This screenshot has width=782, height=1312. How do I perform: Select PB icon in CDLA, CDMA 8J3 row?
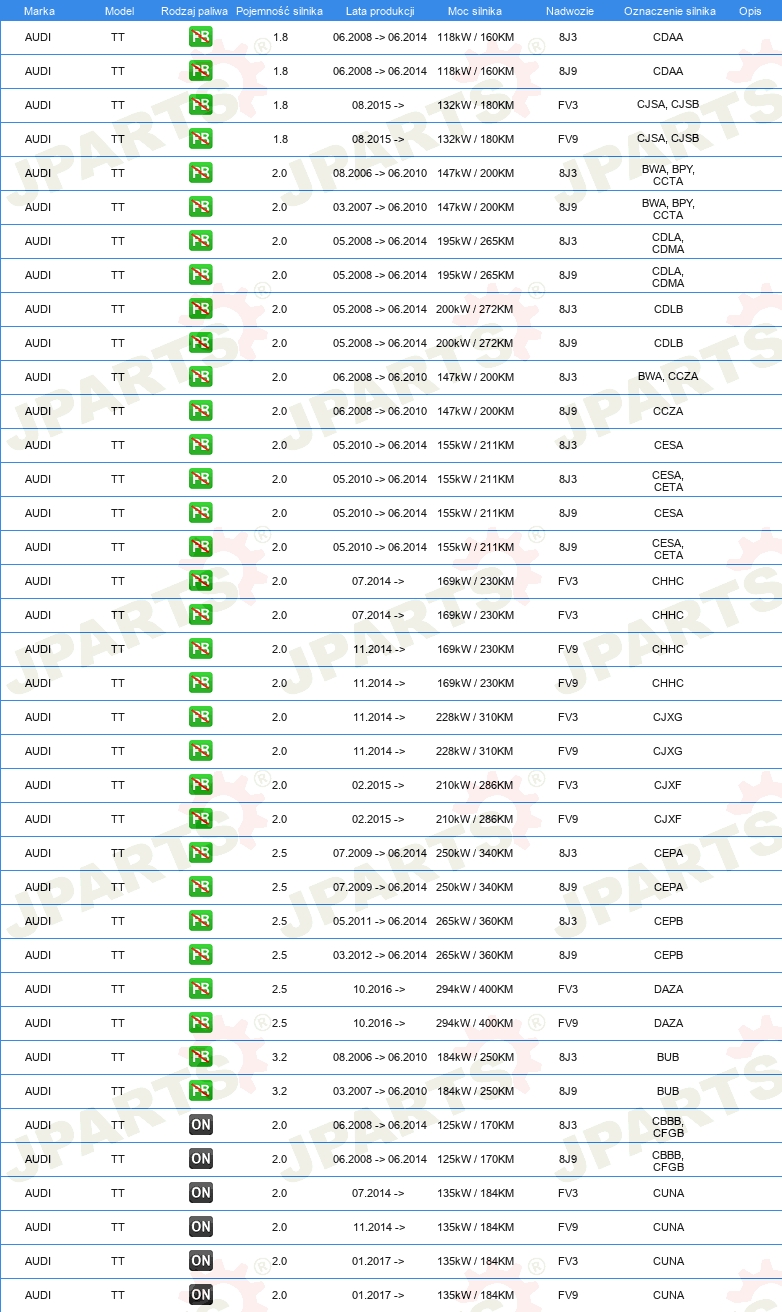click(200, 241)
